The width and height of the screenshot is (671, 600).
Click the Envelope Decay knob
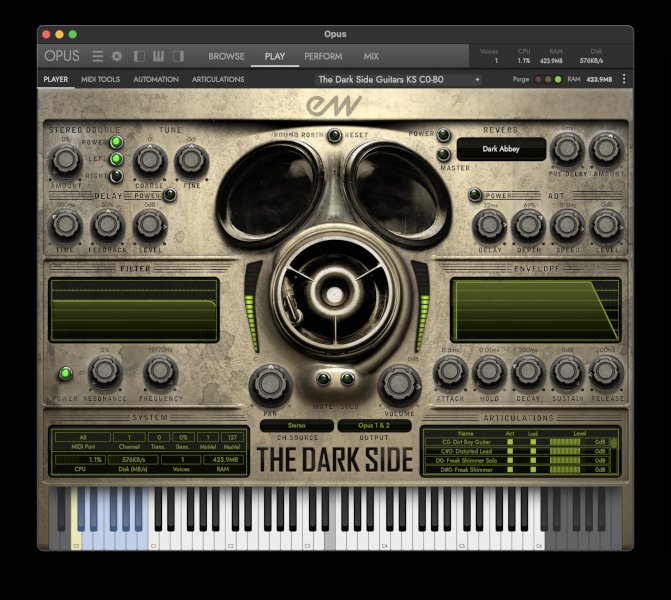point(528,372)
